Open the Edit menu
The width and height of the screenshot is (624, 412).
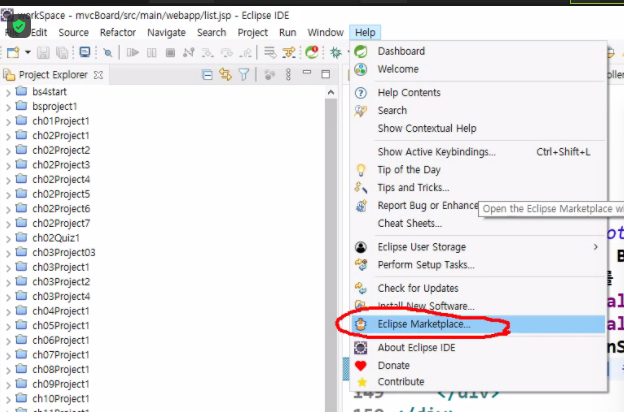coord(39,32)
